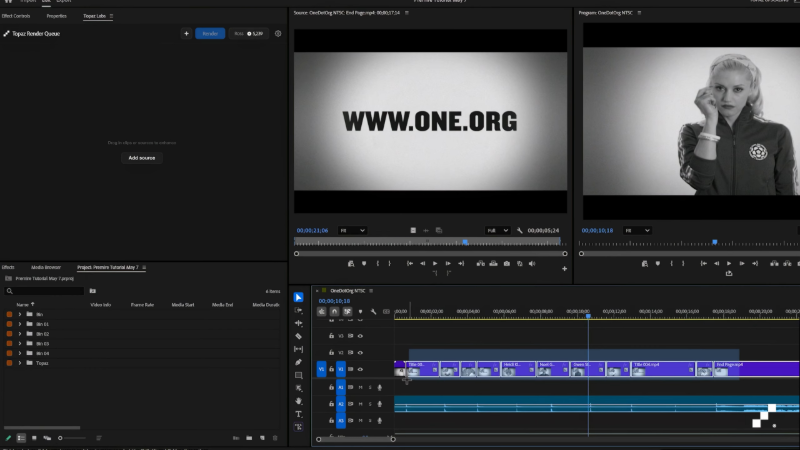The width and height of the screenshot is (800, 450).
Task: Click the trash Clear icon in Project panel
Action: (275, 438)
